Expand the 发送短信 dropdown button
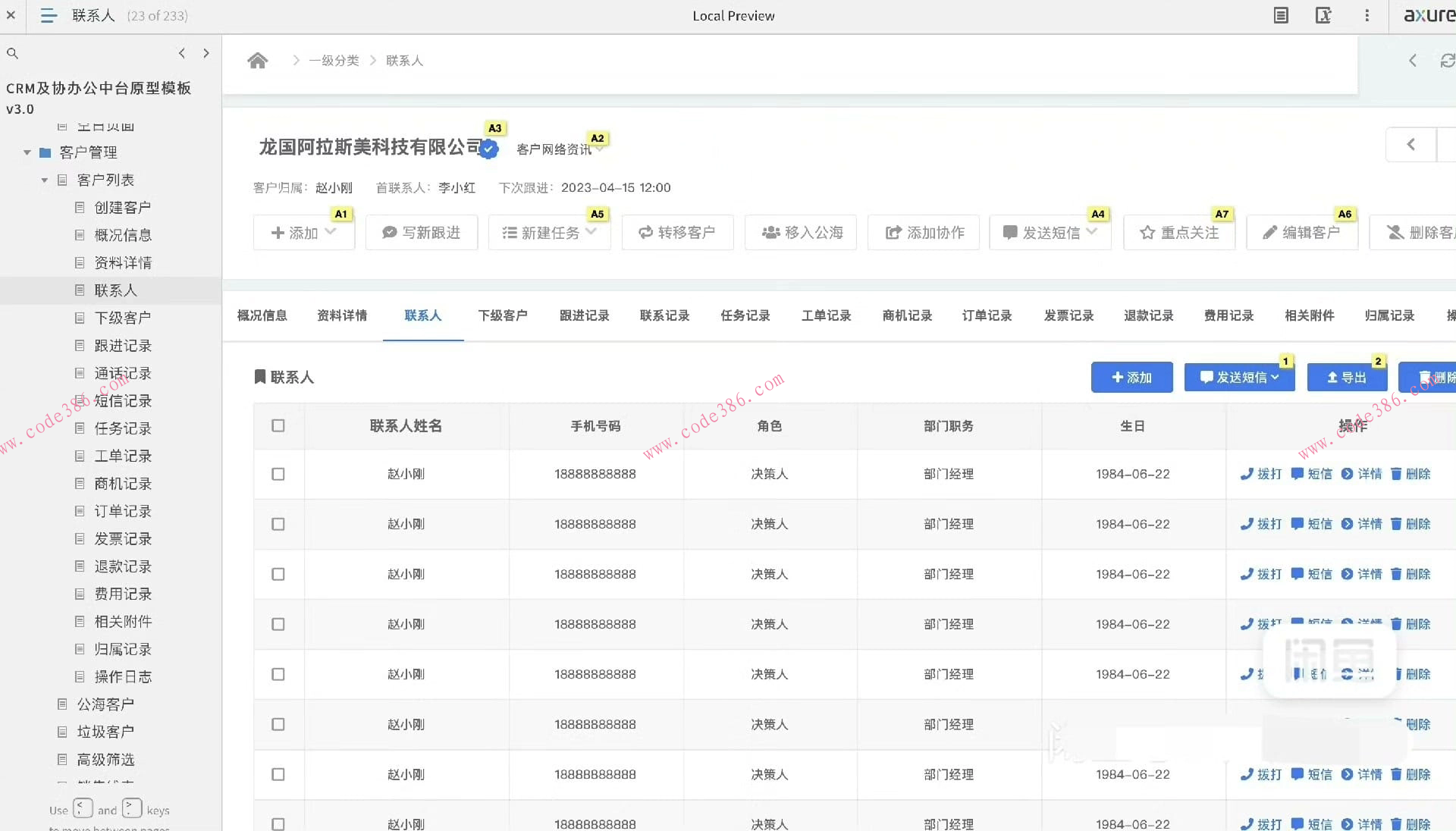This screenshot has height=831, width=1456. coord(1276,377)
